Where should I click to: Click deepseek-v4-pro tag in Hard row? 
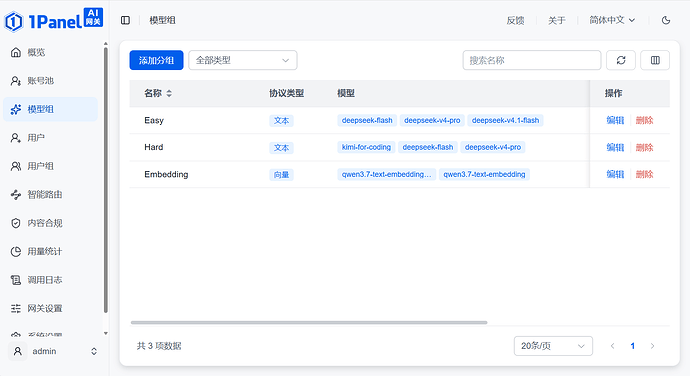pos(493,147)
